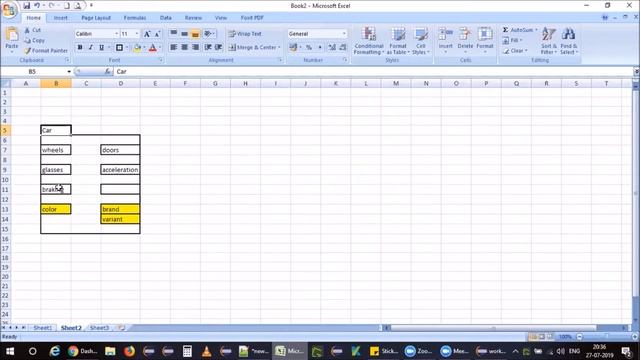This screenshot has height=360, width=640.
Task: Click Delete cells button
Action: 465,40
